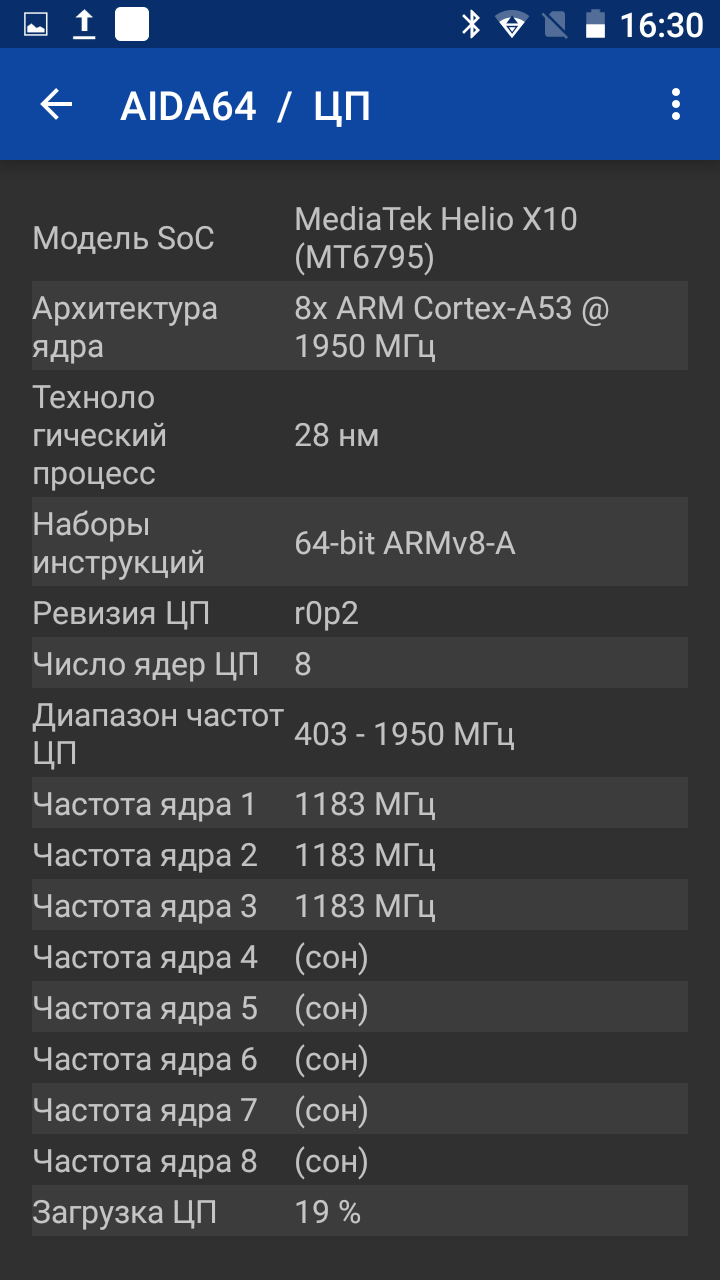Tap the white square notification icon
Viewport: 720px width, 1280px height.
[132, 24]
